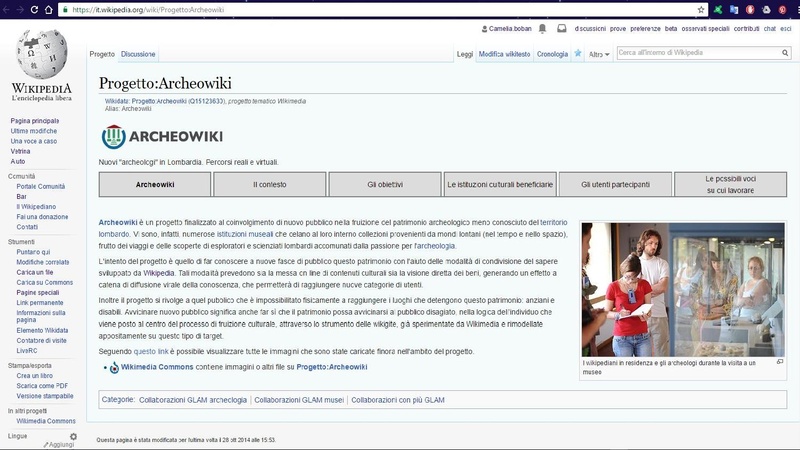This screenshot has width=800, height=450.
Task: Open Pagina principale in sidebar
Action: pyautogui.click(x=35, y=121)
